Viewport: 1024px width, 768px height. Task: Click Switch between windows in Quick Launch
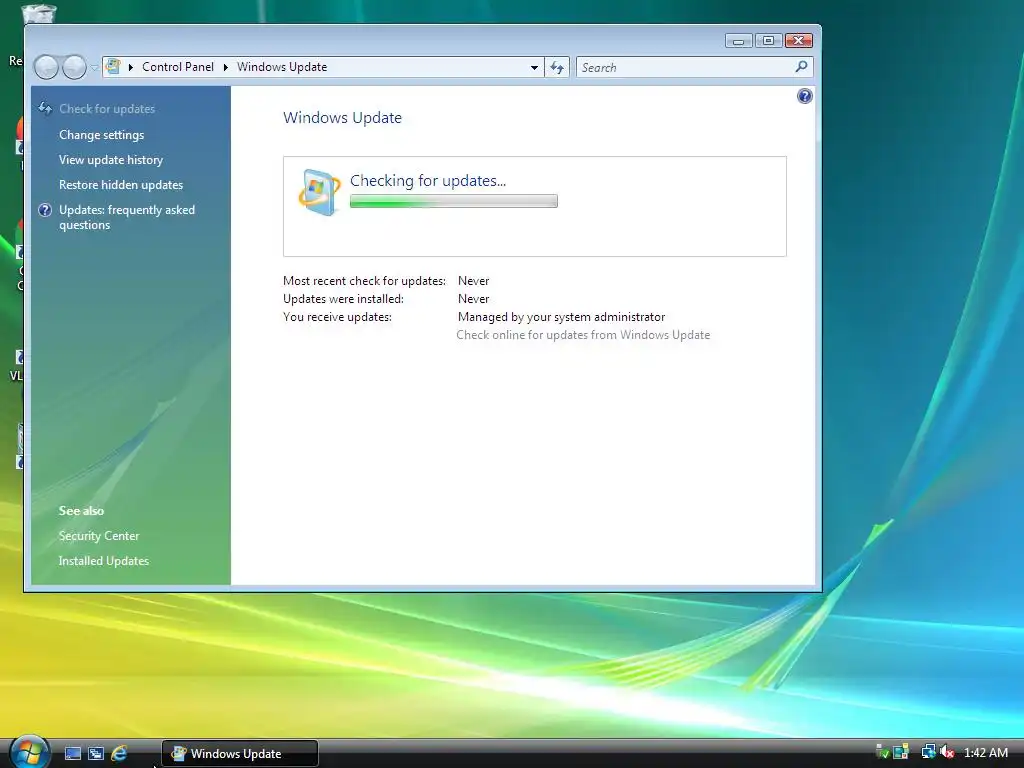[96, 754]
